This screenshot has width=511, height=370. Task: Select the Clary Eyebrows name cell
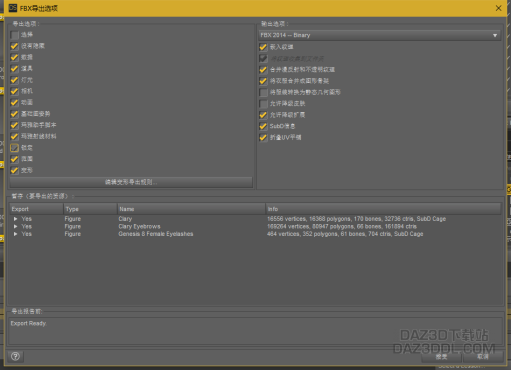click(x=139, y=226)
